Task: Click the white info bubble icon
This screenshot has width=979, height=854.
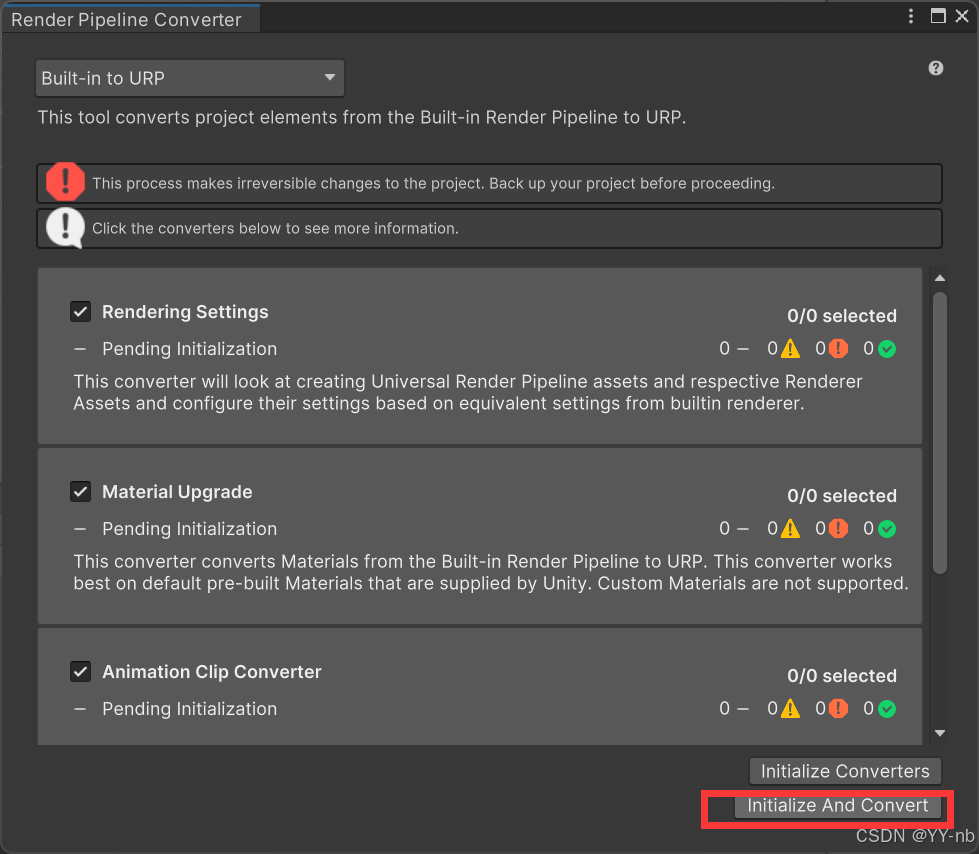Action: point(65,227)
